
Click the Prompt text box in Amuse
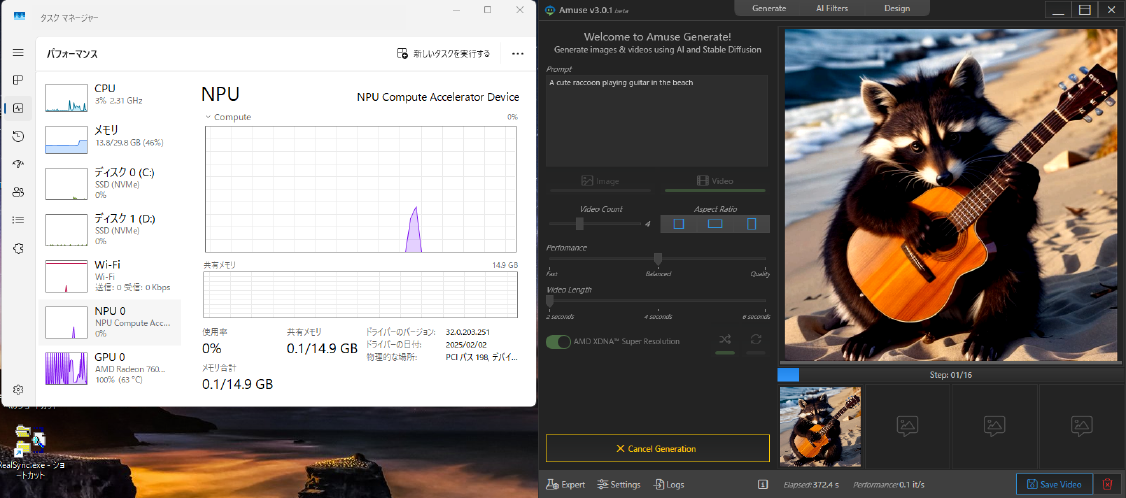tap(657, 121)
